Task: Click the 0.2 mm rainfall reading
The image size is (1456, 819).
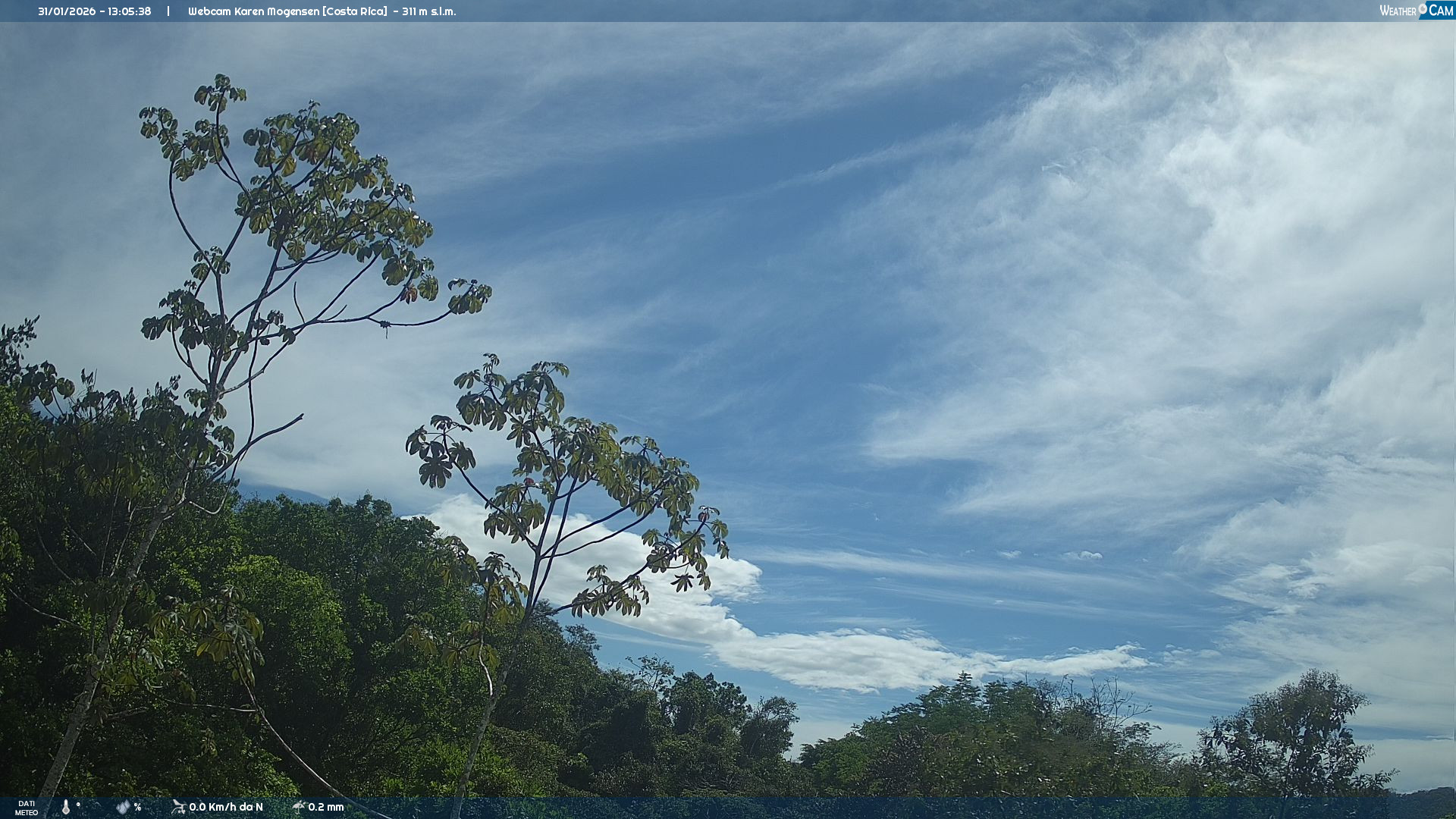Action: coord(326,807)
